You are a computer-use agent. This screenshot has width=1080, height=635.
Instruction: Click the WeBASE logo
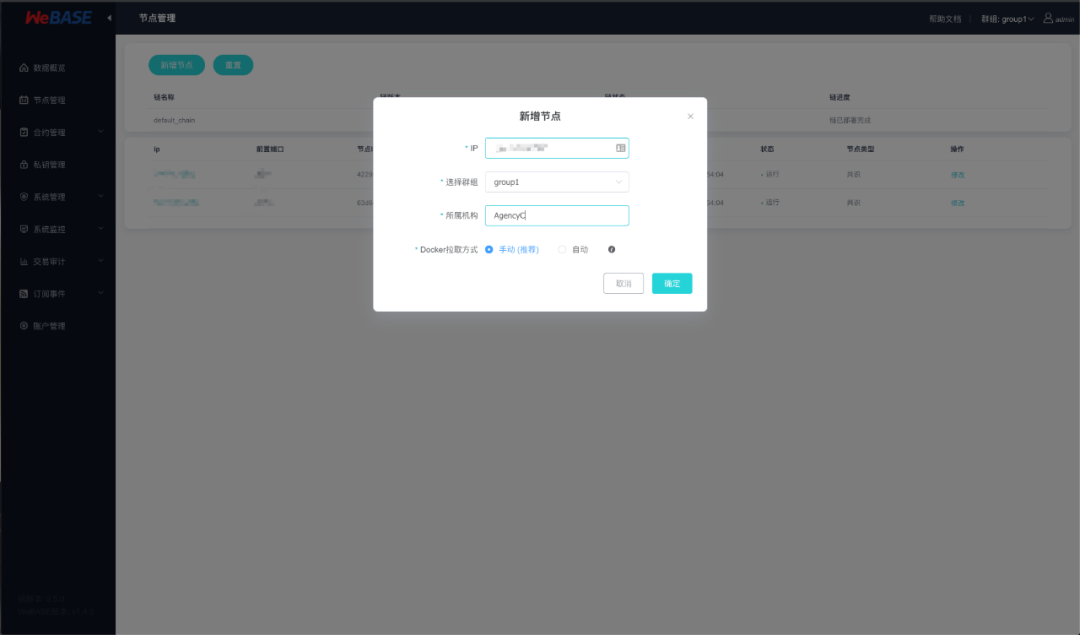pos(58,18)
